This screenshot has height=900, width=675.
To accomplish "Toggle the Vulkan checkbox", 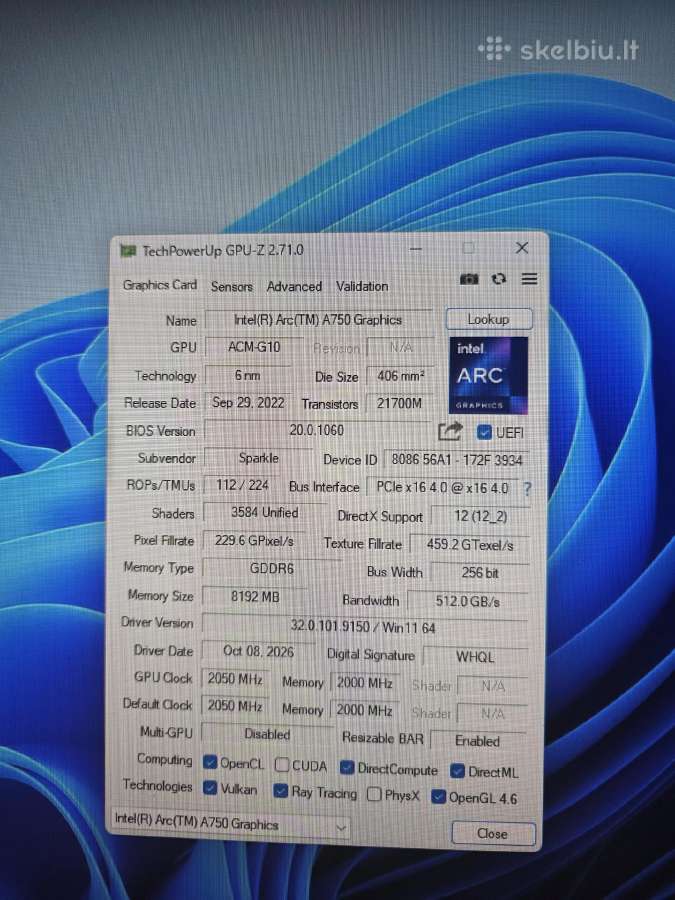I will [210, 788].
